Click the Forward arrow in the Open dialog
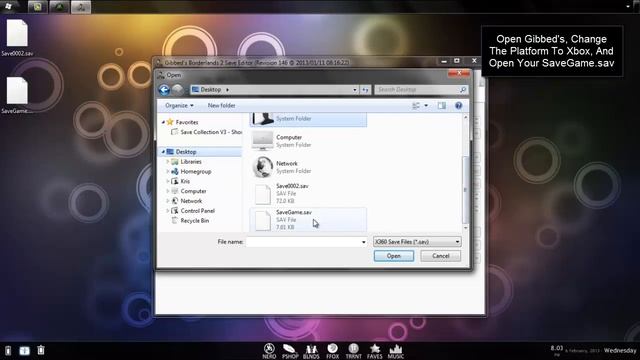Viewport: 640px width, 360px height. point(178,90)
